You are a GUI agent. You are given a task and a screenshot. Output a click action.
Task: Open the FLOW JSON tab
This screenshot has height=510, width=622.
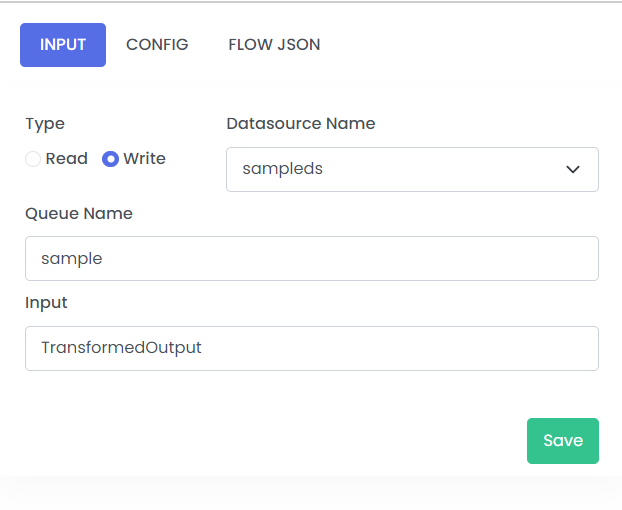pyautogui.click(x=274, y=45)
